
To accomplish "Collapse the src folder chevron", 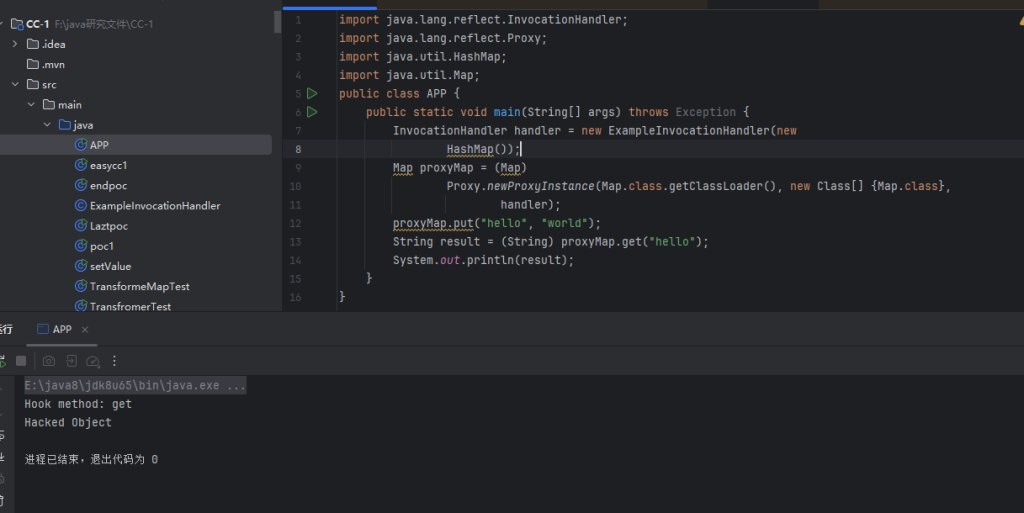I will click(x=15, y=85).
